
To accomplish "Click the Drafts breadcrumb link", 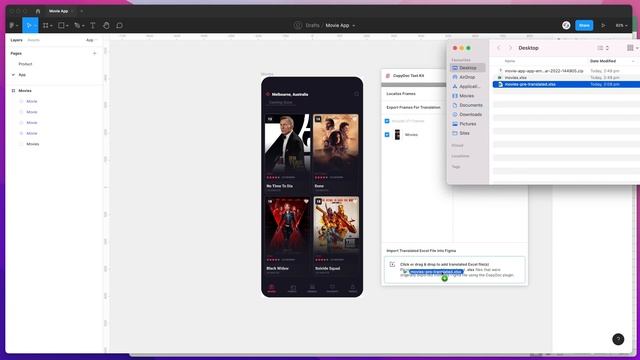I will (x=312, y=25).
